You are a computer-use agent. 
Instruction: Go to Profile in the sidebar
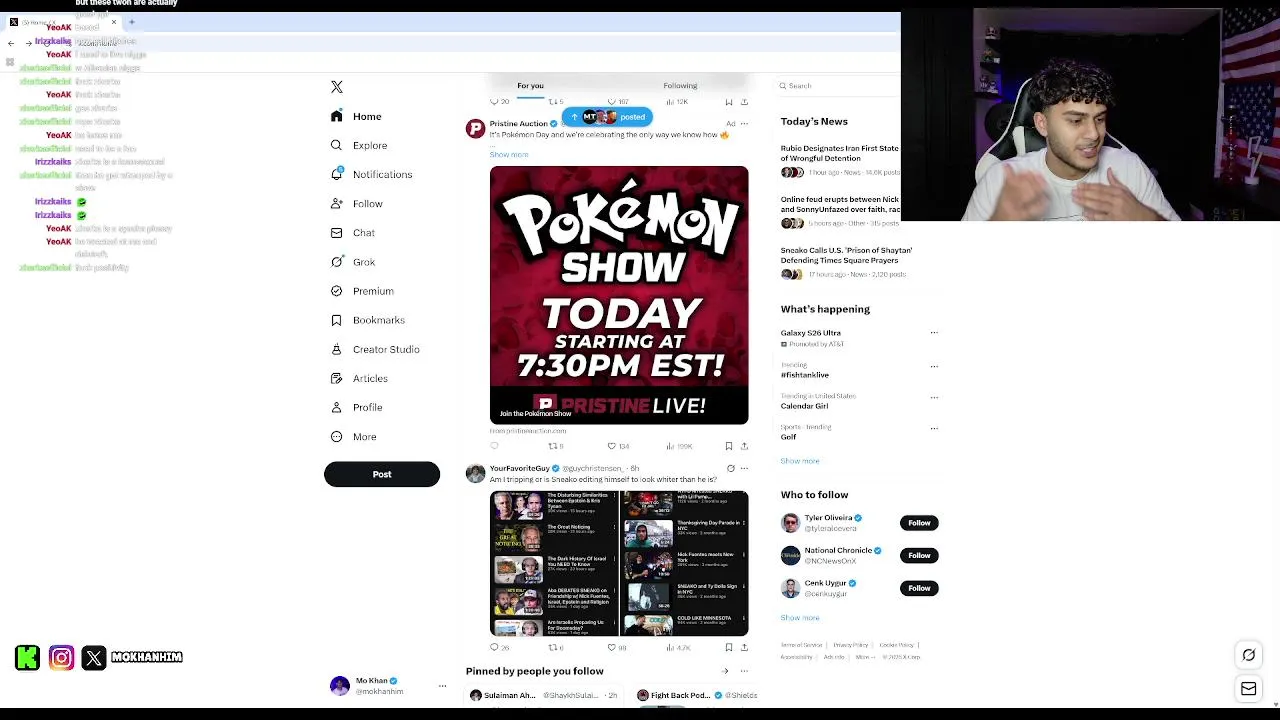357,407
